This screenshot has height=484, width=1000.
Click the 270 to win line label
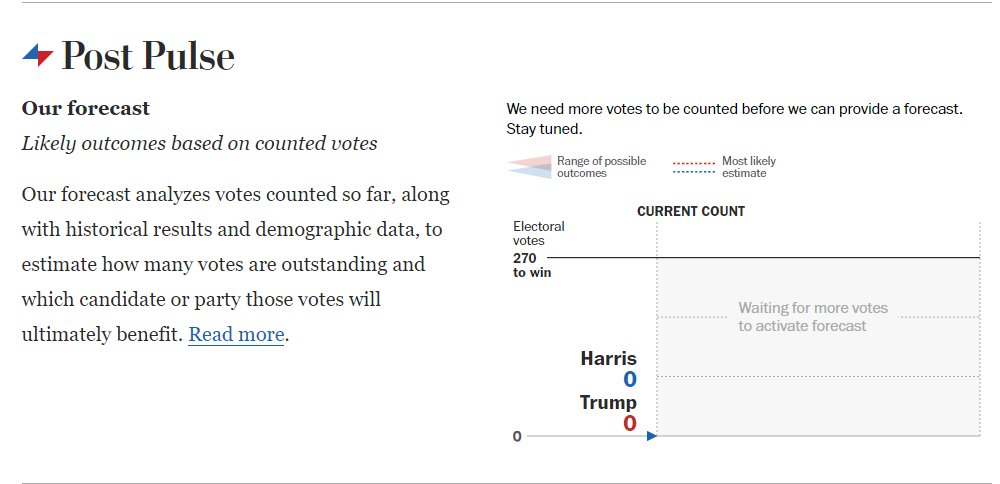(531, 265)
